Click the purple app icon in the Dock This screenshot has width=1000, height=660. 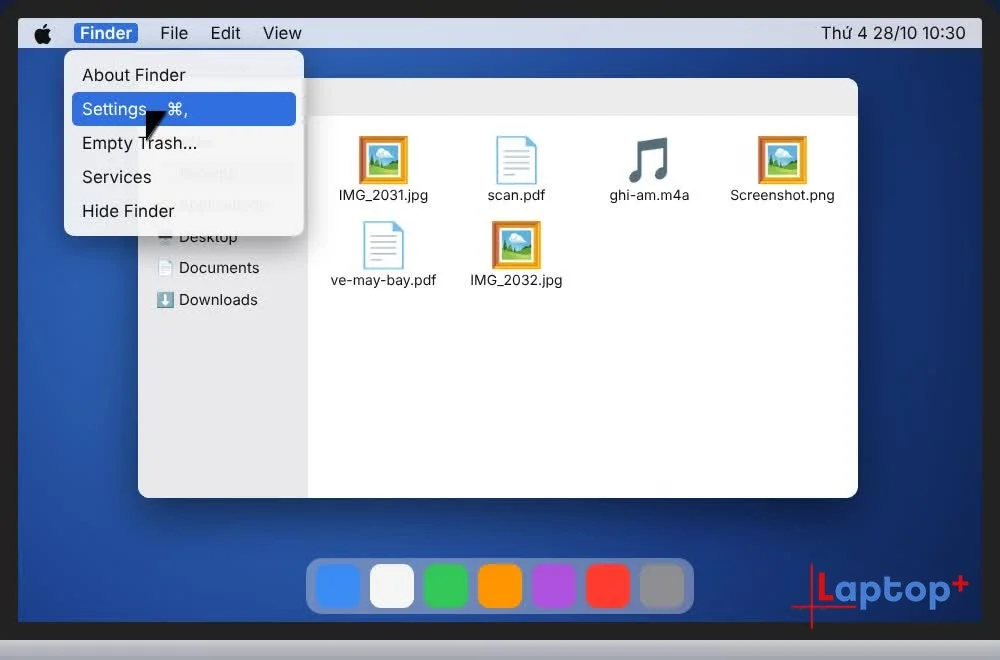pos(554,585)
